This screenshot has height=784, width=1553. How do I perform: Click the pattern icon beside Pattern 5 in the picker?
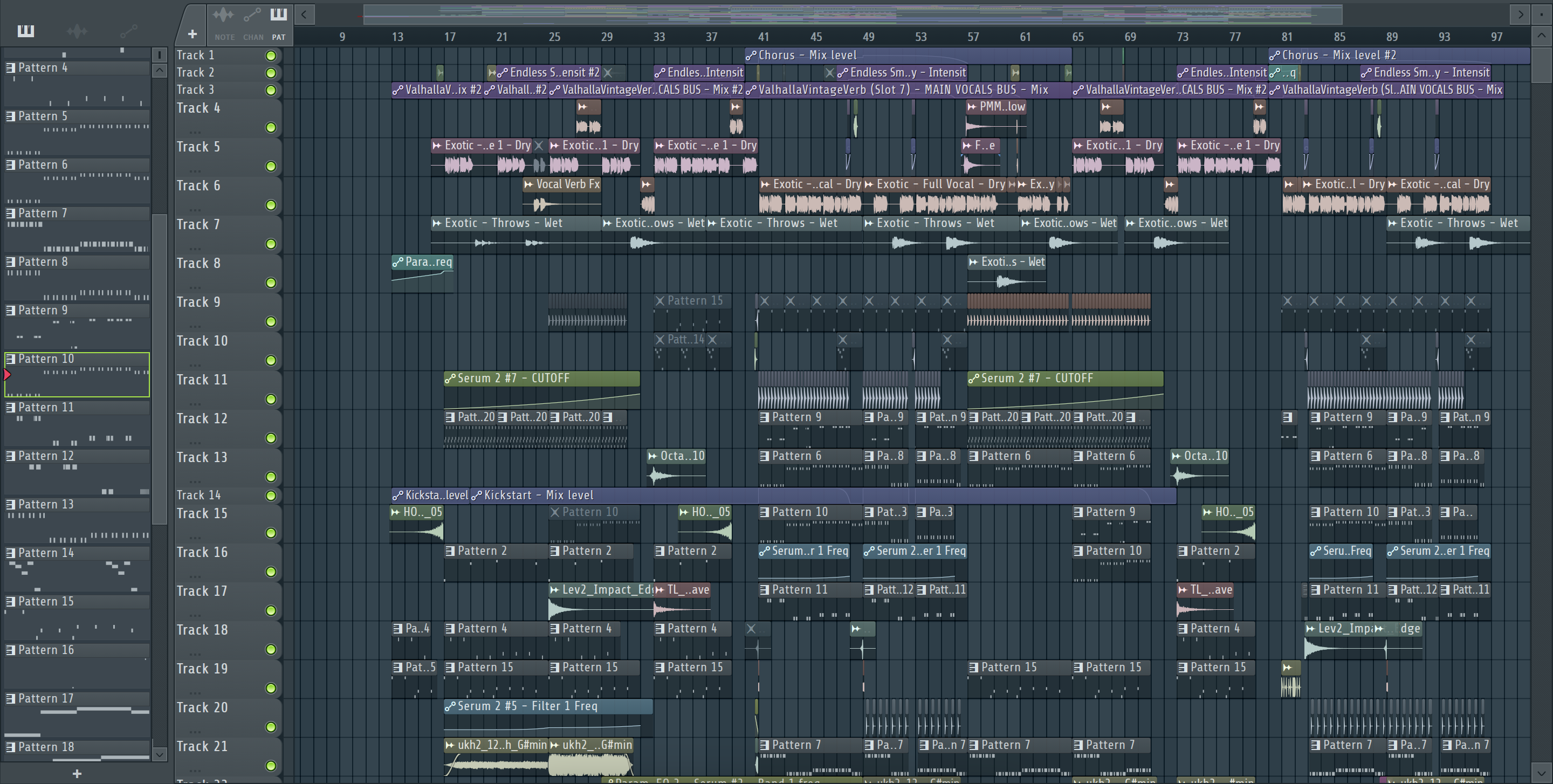tap(10, 116)
